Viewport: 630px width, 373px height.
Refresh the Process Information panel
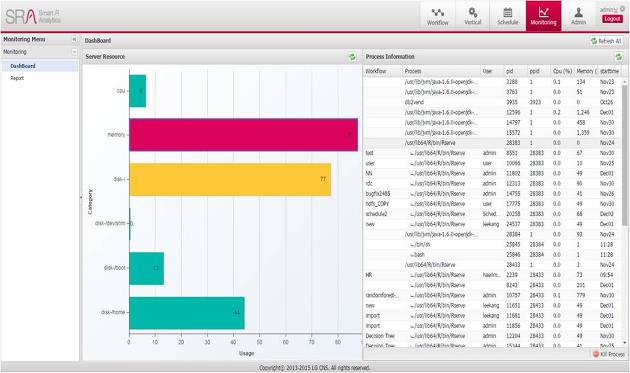619,57
